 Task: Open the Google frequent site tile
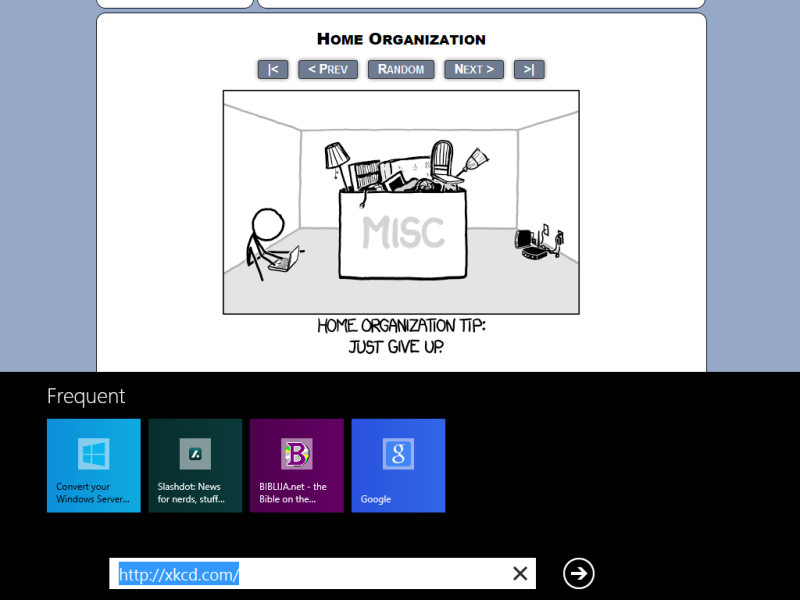(398, 465)
